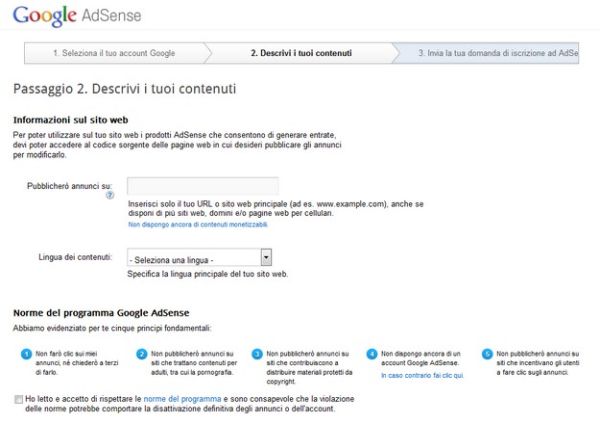Tick the 'Ho letto e accetto' checkbox
This screenshot has width=600, height=422.
(x=18, y=399)
